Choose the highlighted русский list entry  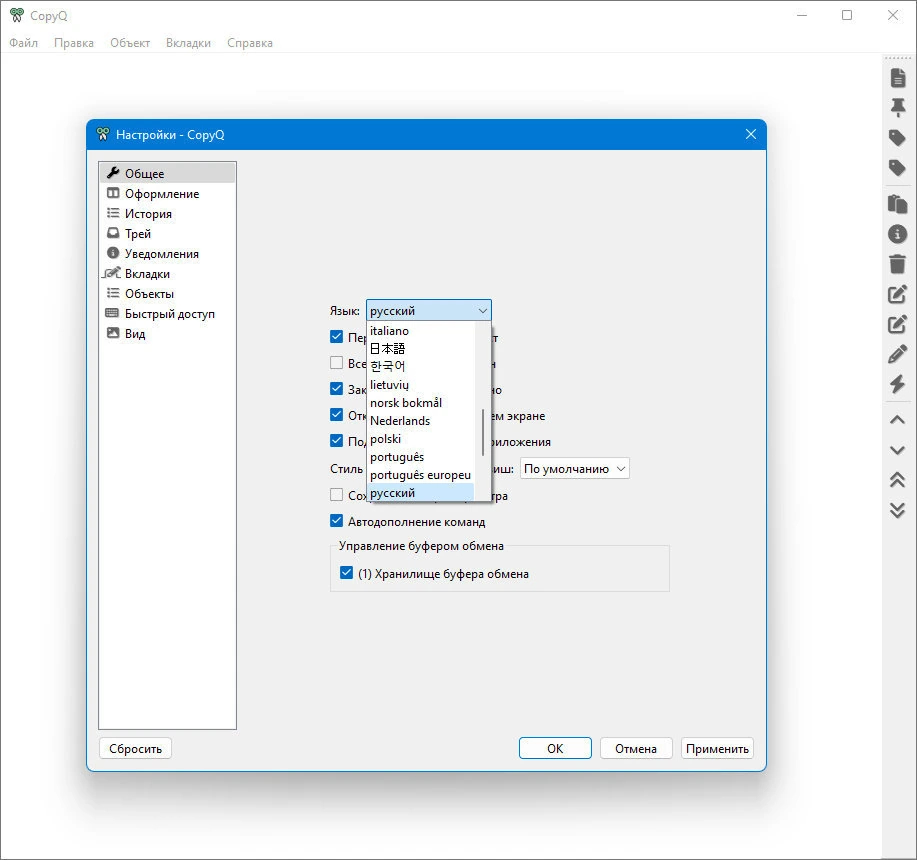[420, 493]
